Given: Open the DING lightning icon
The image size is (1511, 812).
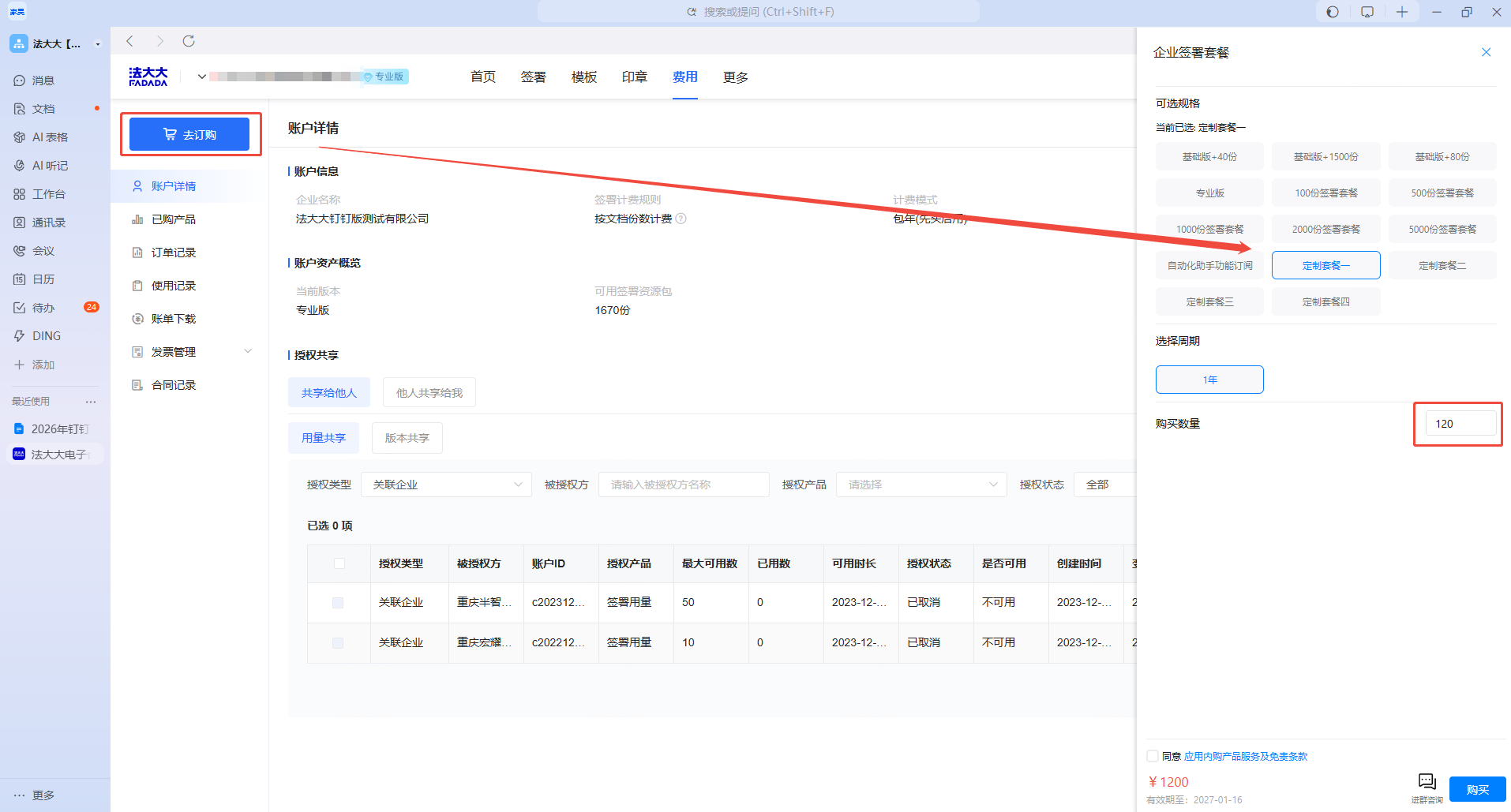Looking at the screenshot, I should click(20, 336).
